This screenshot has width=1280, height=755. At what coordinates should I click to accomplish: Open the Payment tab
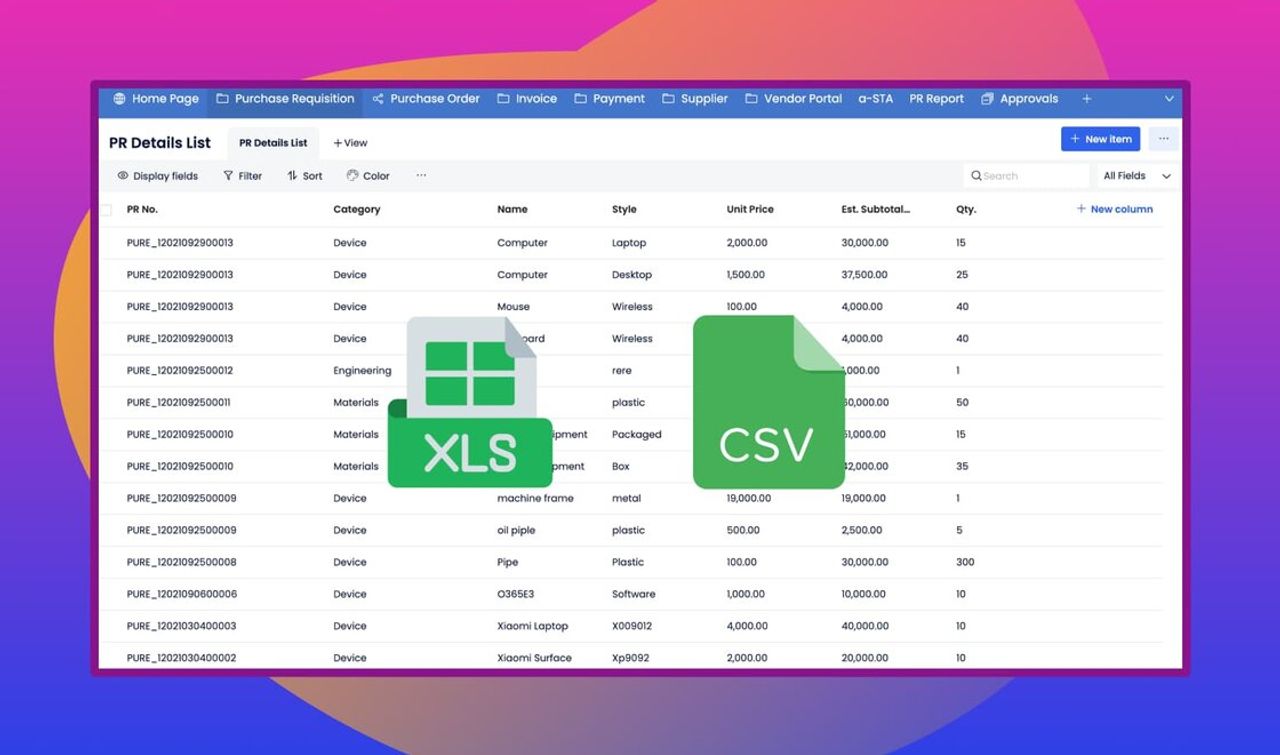(610, 99)
